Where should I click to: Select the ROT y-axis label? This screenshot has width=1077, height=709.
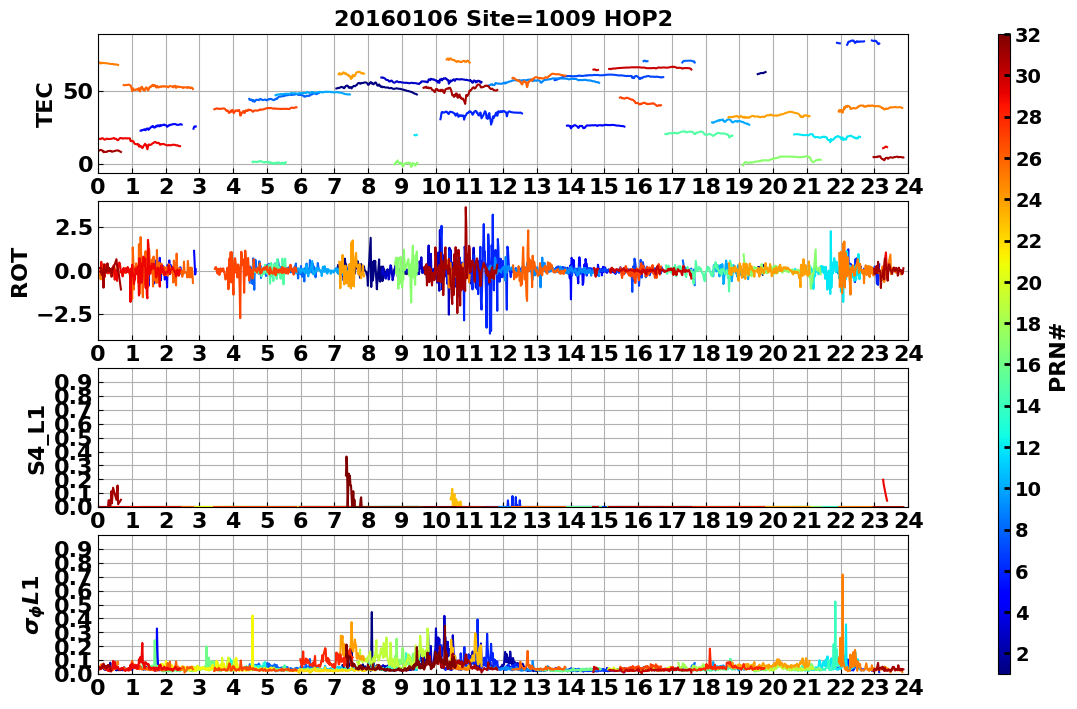[x=20, y=273]
